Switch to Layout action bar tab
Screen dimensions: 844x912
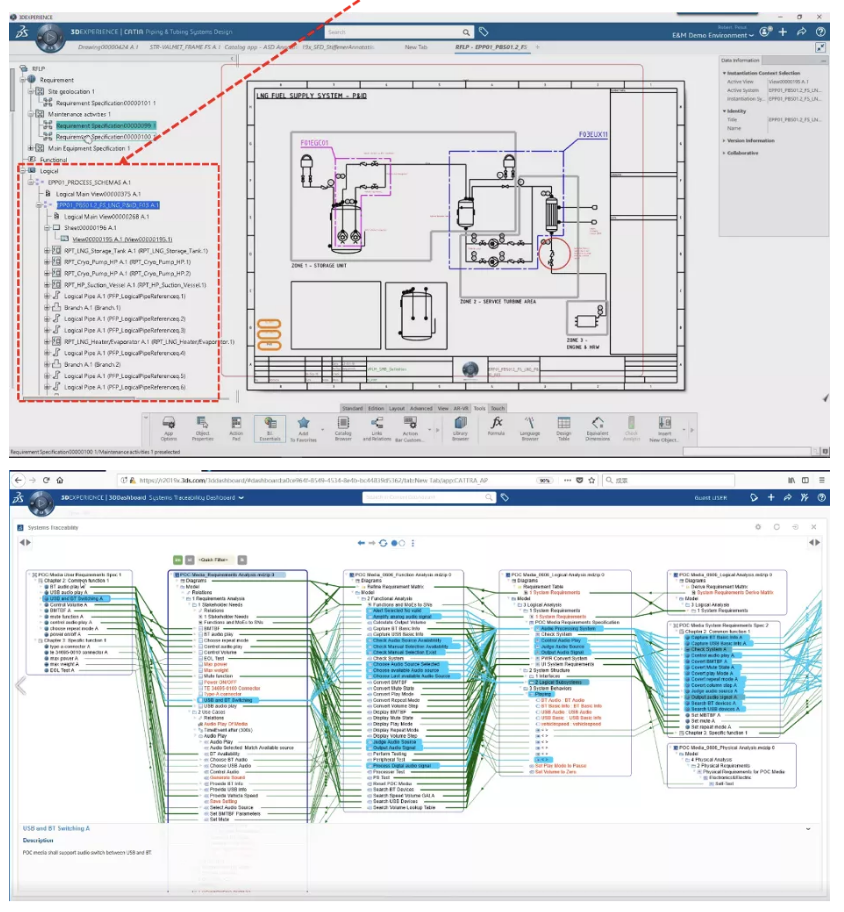coord(397,408)
